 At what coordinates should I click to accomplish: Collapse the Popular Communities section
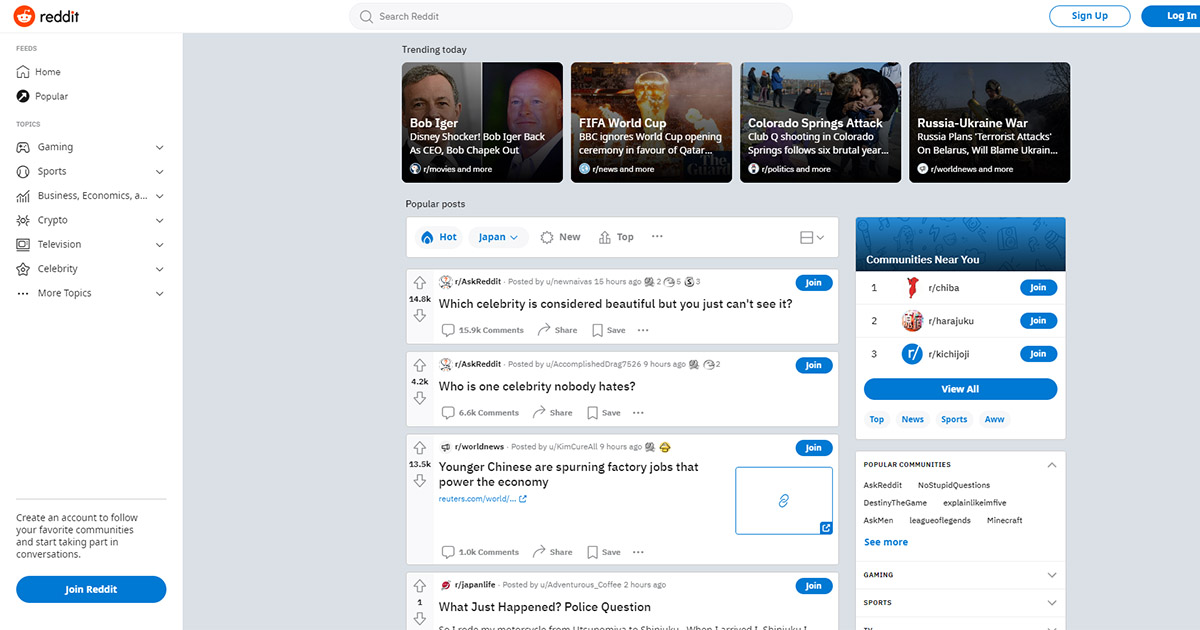click(1051, 465)
